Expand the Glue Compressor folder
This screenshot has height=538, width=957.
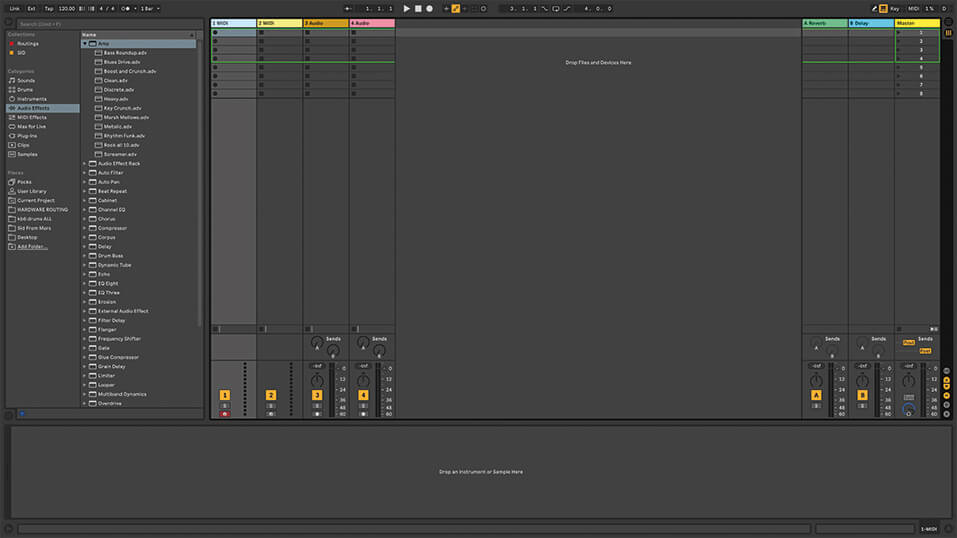85,357
